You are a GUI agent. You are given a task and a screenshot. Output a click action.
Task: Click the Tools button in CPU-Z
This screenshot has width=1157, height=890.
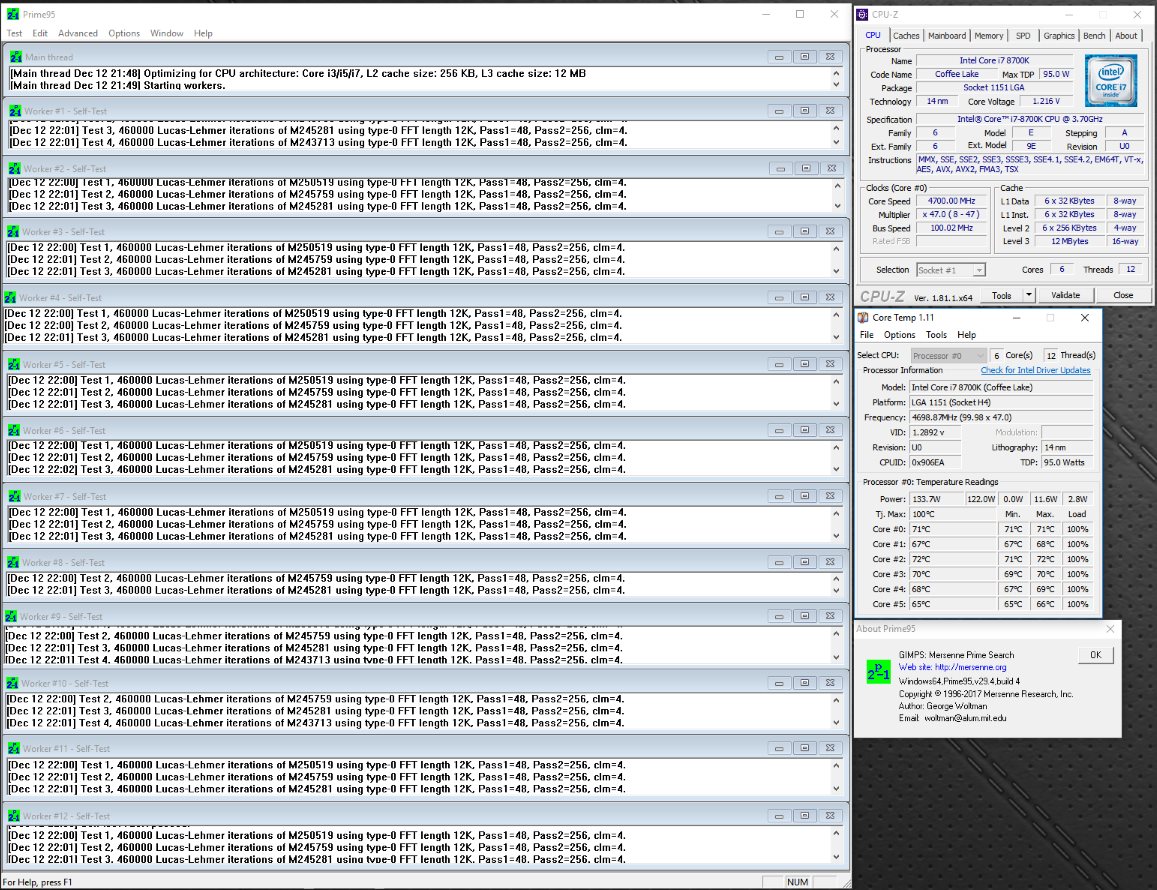tap(1001, 295)
